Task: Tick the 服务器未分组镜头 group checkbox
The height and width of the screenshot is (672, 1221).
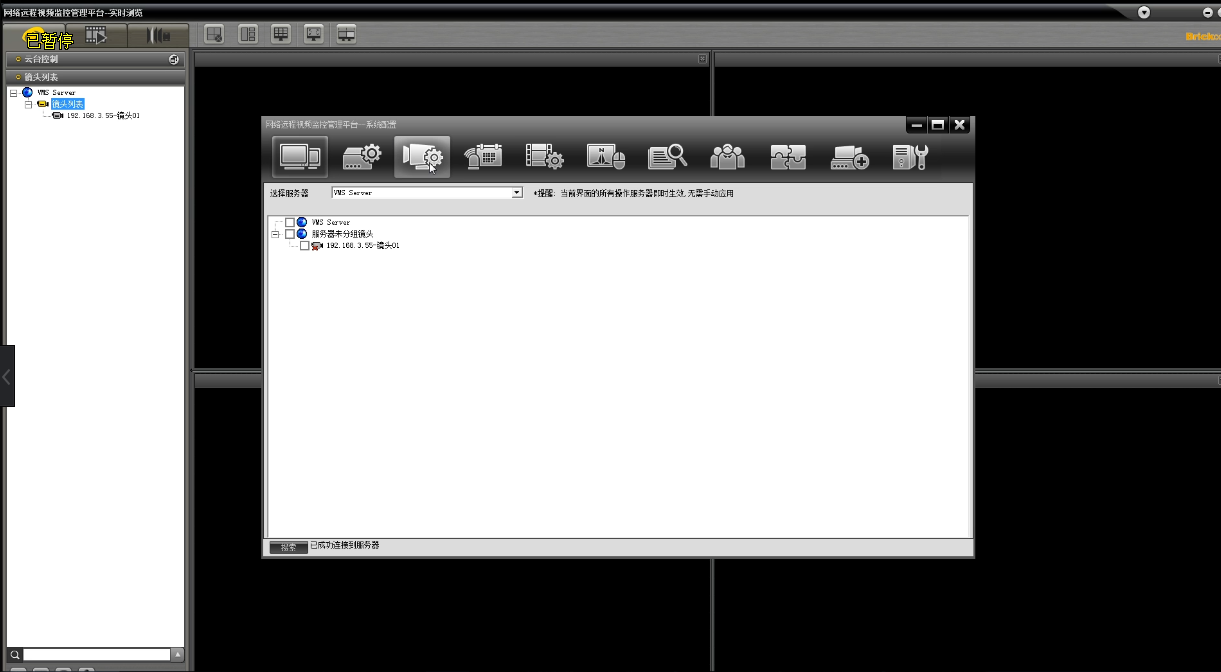Action: point(290,234)
